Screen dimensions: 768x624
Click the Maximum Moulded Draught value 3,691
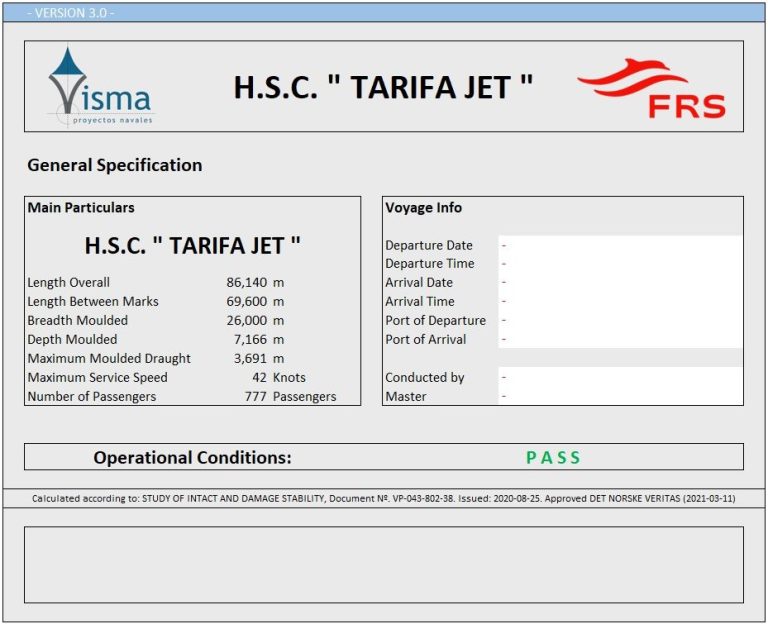click(x=250, y=359)
